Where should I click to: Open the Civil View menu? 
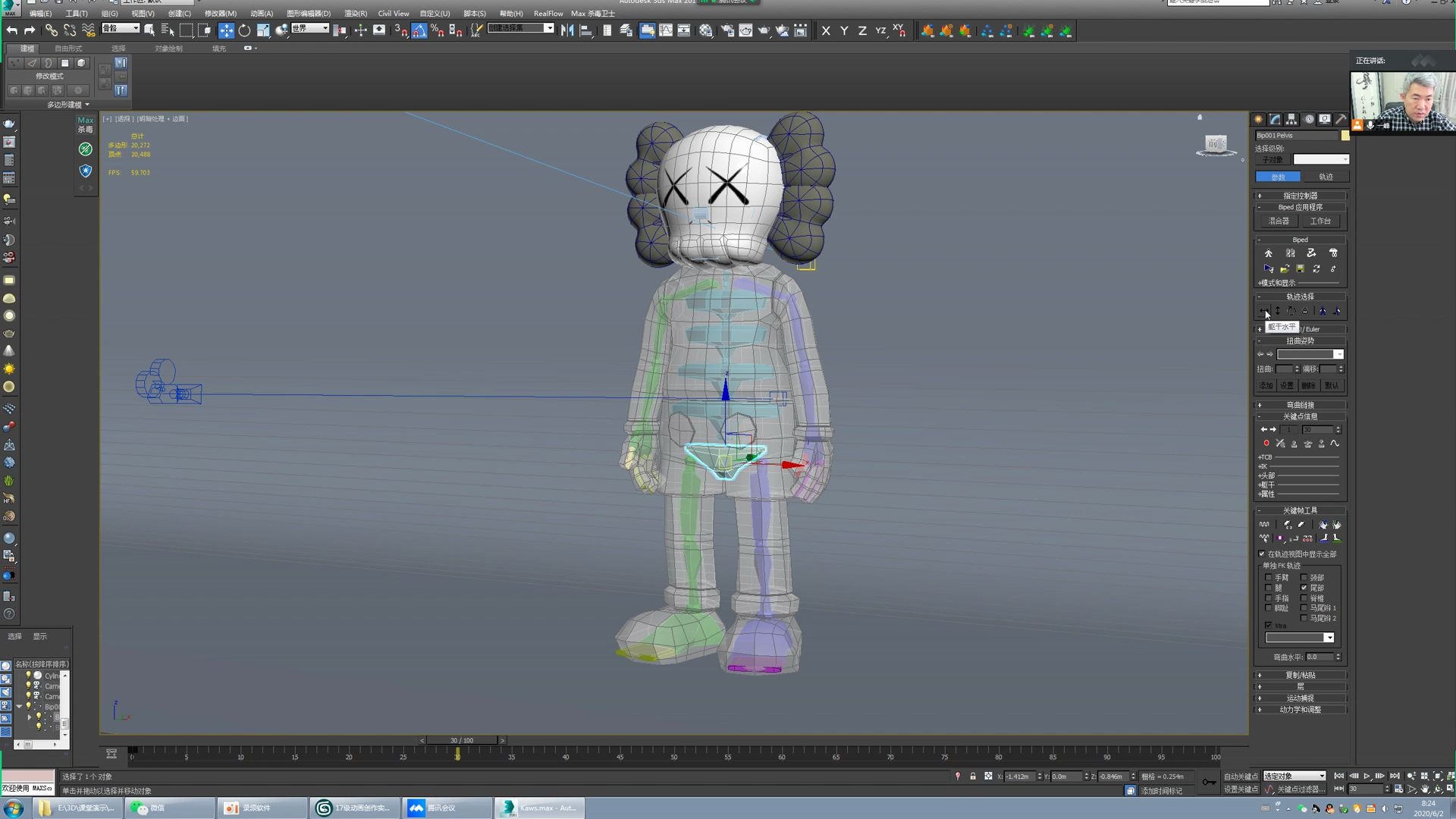click(393, 14)
